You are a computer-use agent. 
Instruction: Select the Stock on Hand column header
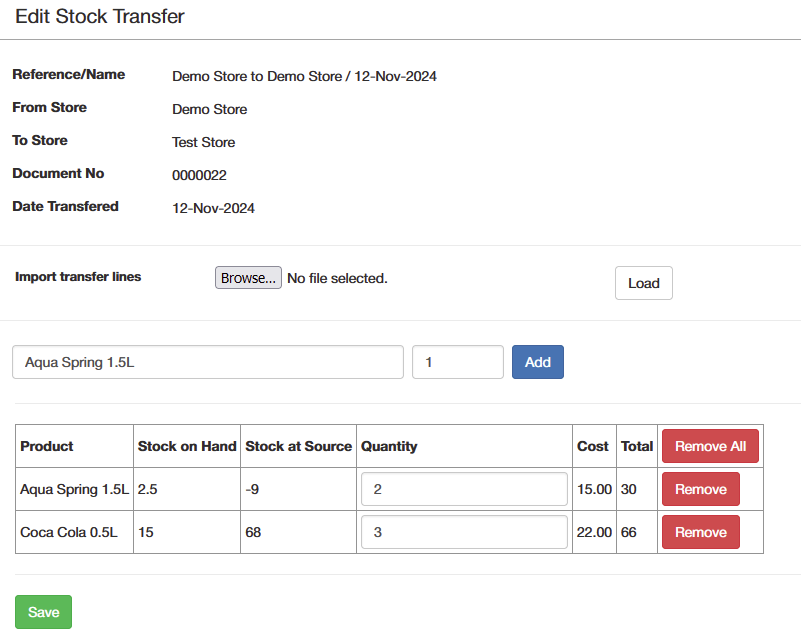(x=187, y=446)
